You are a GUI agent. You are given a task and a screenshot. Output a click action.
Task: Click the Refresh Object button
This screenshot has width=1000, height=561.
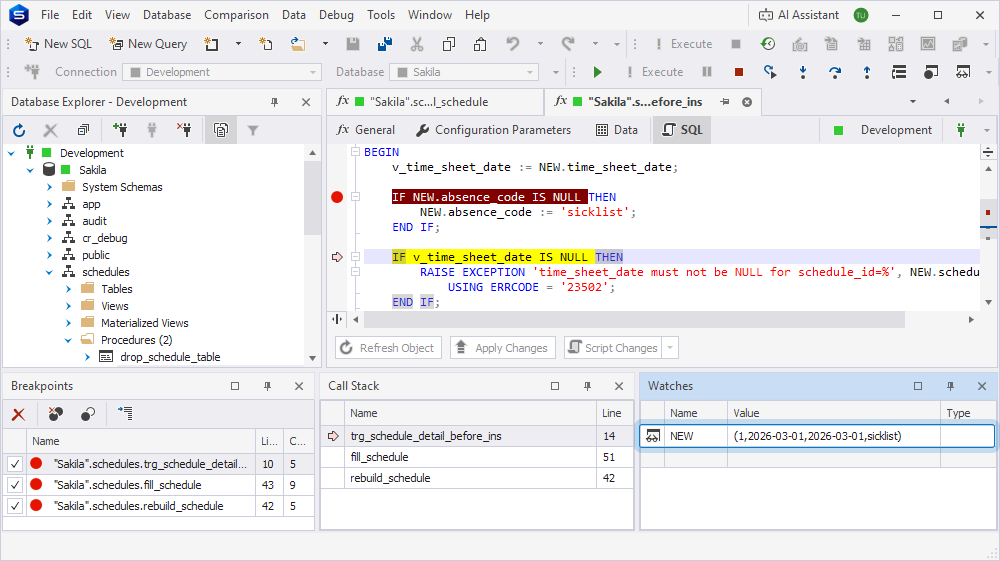(x=388, y=348)
